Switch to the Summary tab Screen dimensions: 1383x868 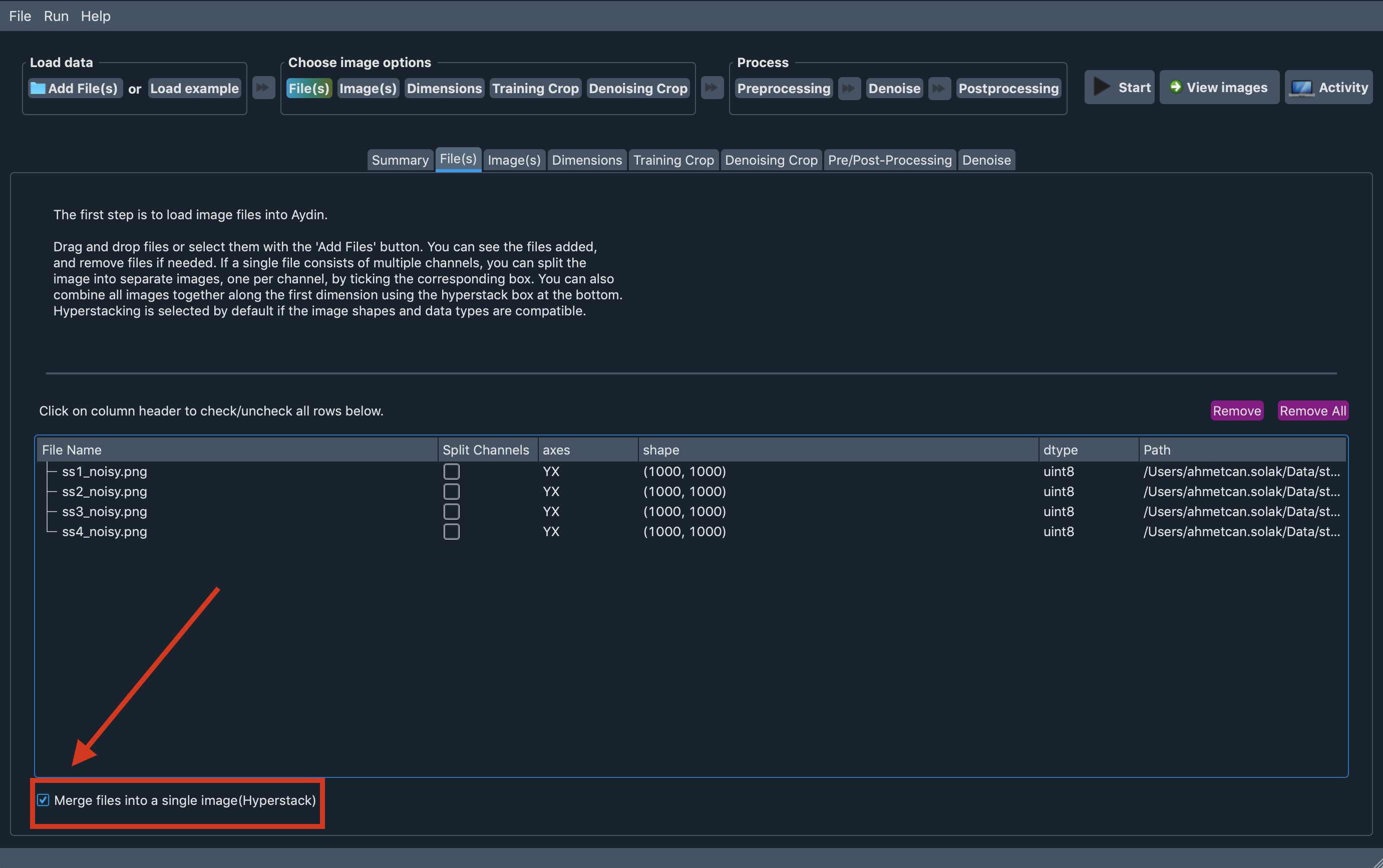pyautogui.click(x=400, y=160)
